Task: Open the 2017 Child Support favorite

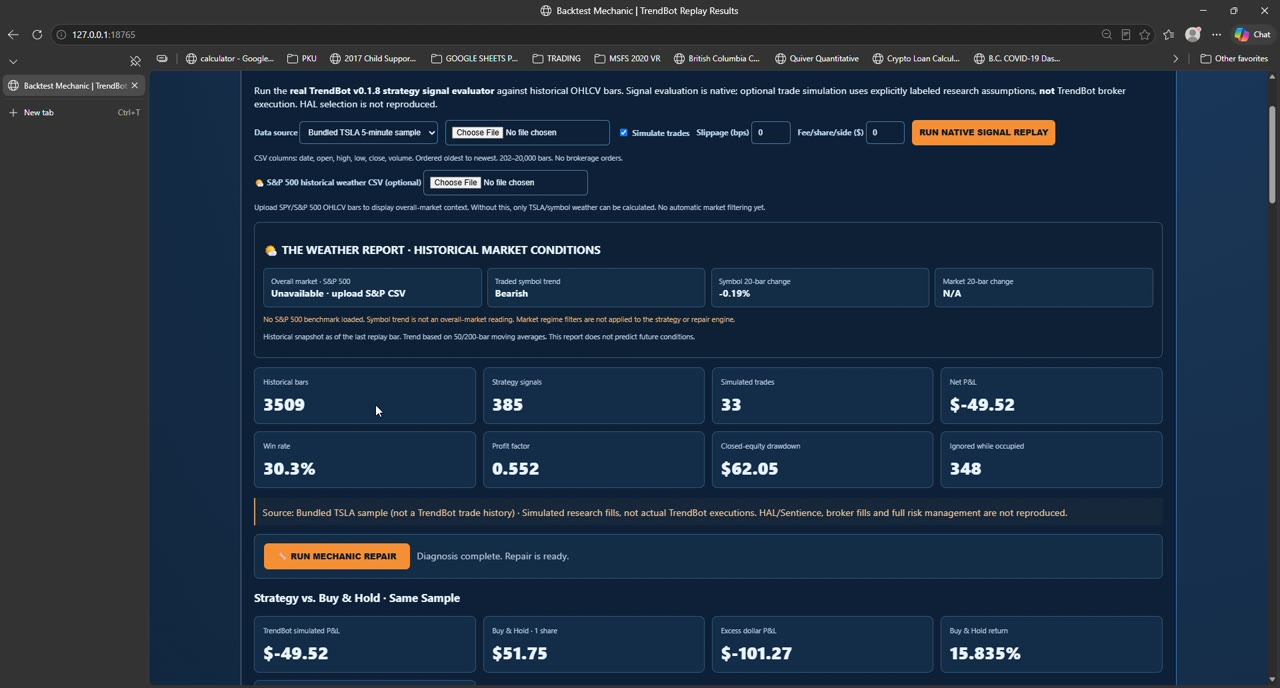Action: point(373,58)
